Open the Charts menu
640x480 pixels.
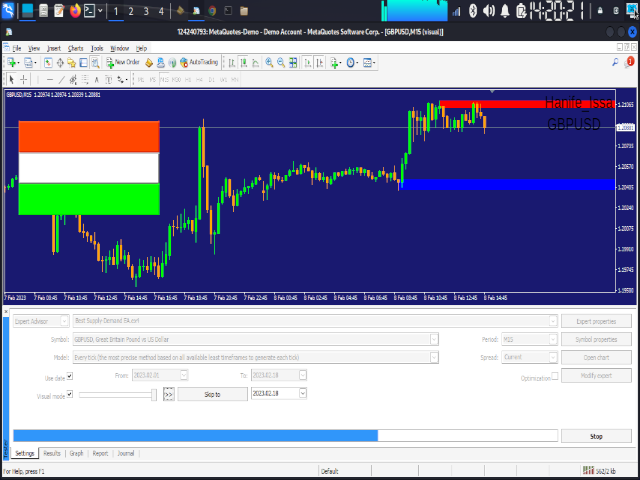pos(76,48)
